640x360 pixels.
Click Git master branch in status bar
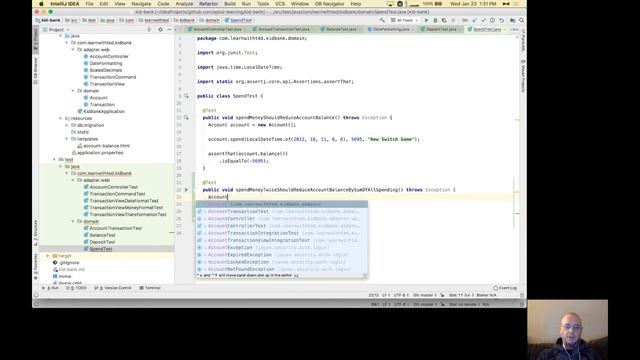point(425,295)
